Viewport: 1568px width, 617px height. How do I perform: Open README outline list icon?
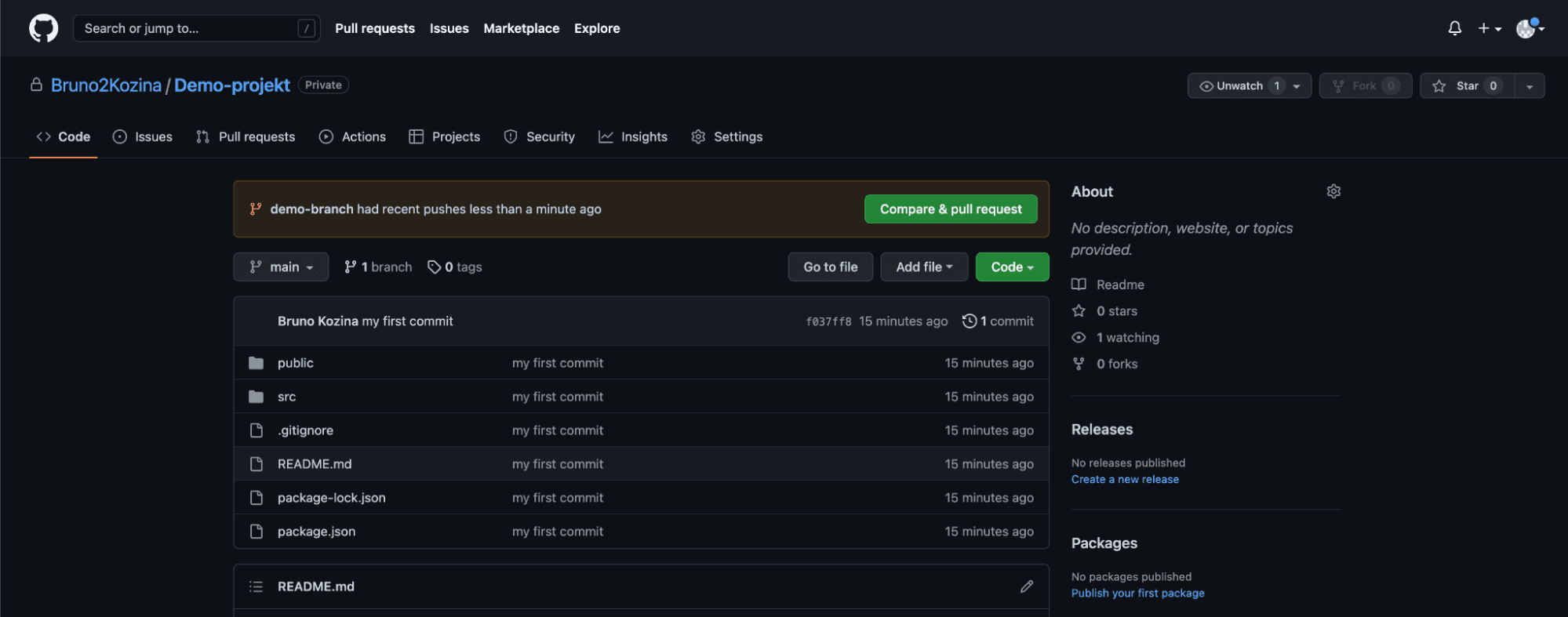coord(256,586)
